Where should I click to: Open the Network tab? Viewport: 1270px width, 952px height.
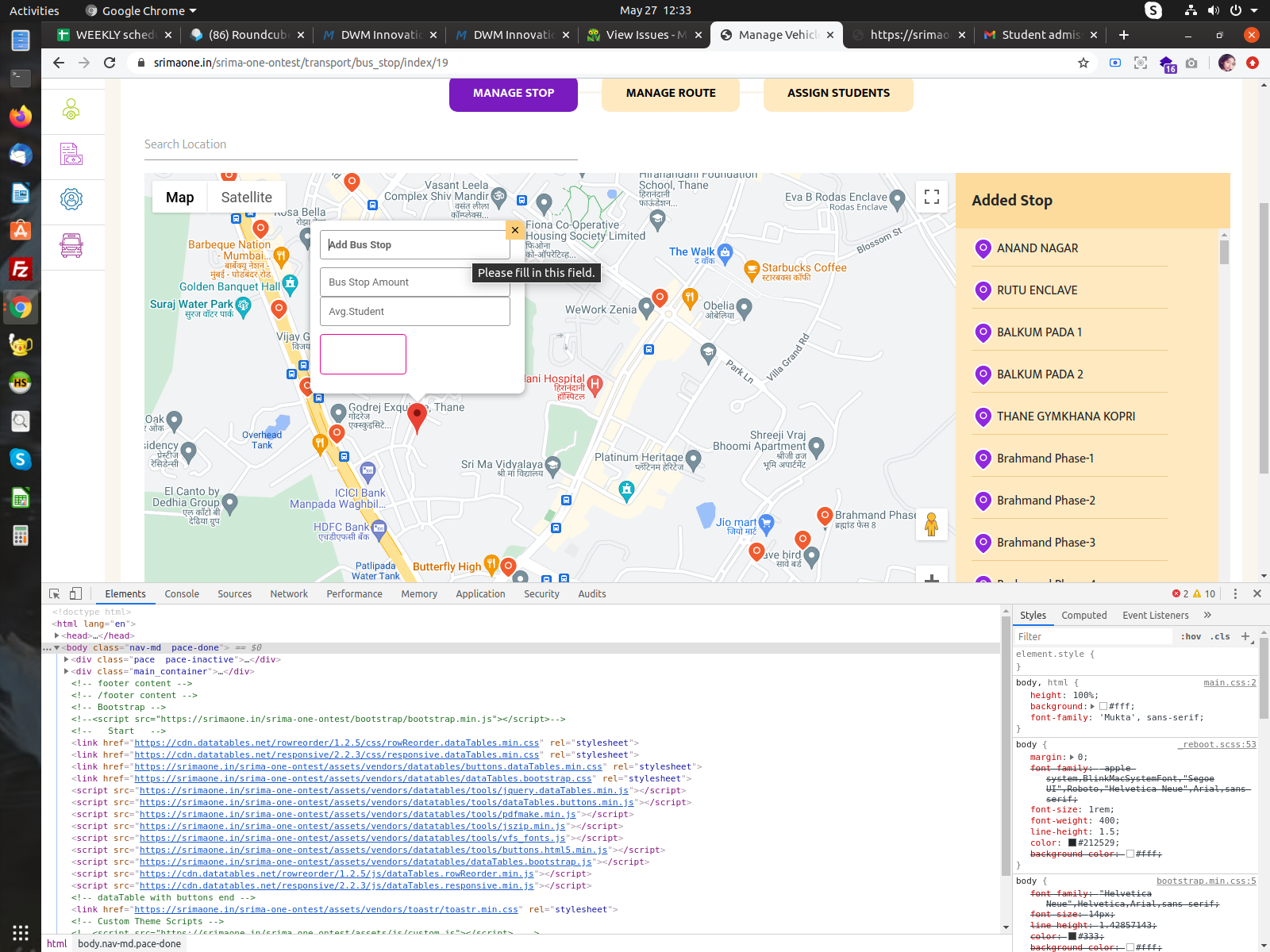tap(289, 593)
